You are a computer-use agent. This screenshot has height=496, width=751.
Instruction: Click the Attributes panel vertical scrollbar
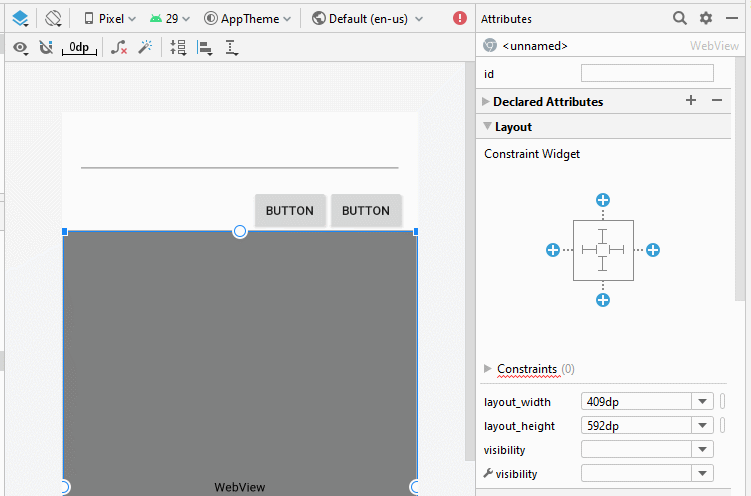point(740,180)
